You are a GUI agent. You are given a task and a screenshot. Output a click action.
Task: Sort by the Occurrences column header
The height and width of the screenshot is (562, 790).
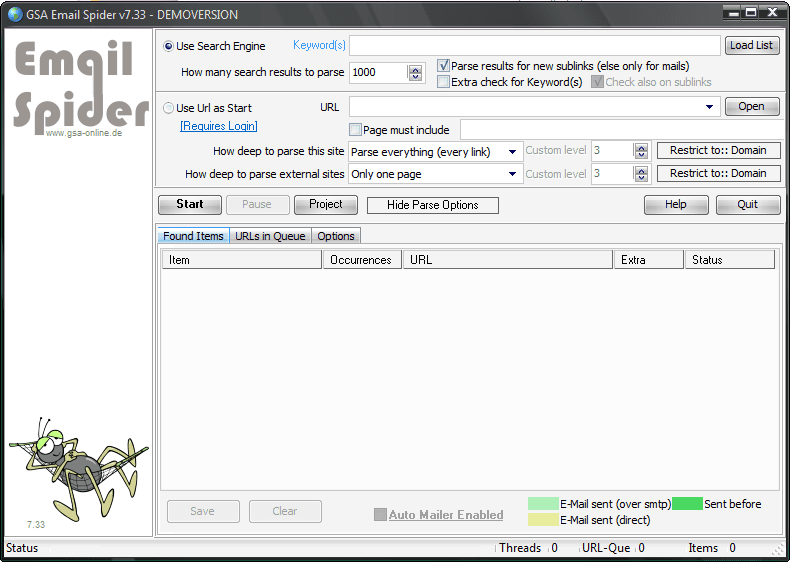coord(362,260)
